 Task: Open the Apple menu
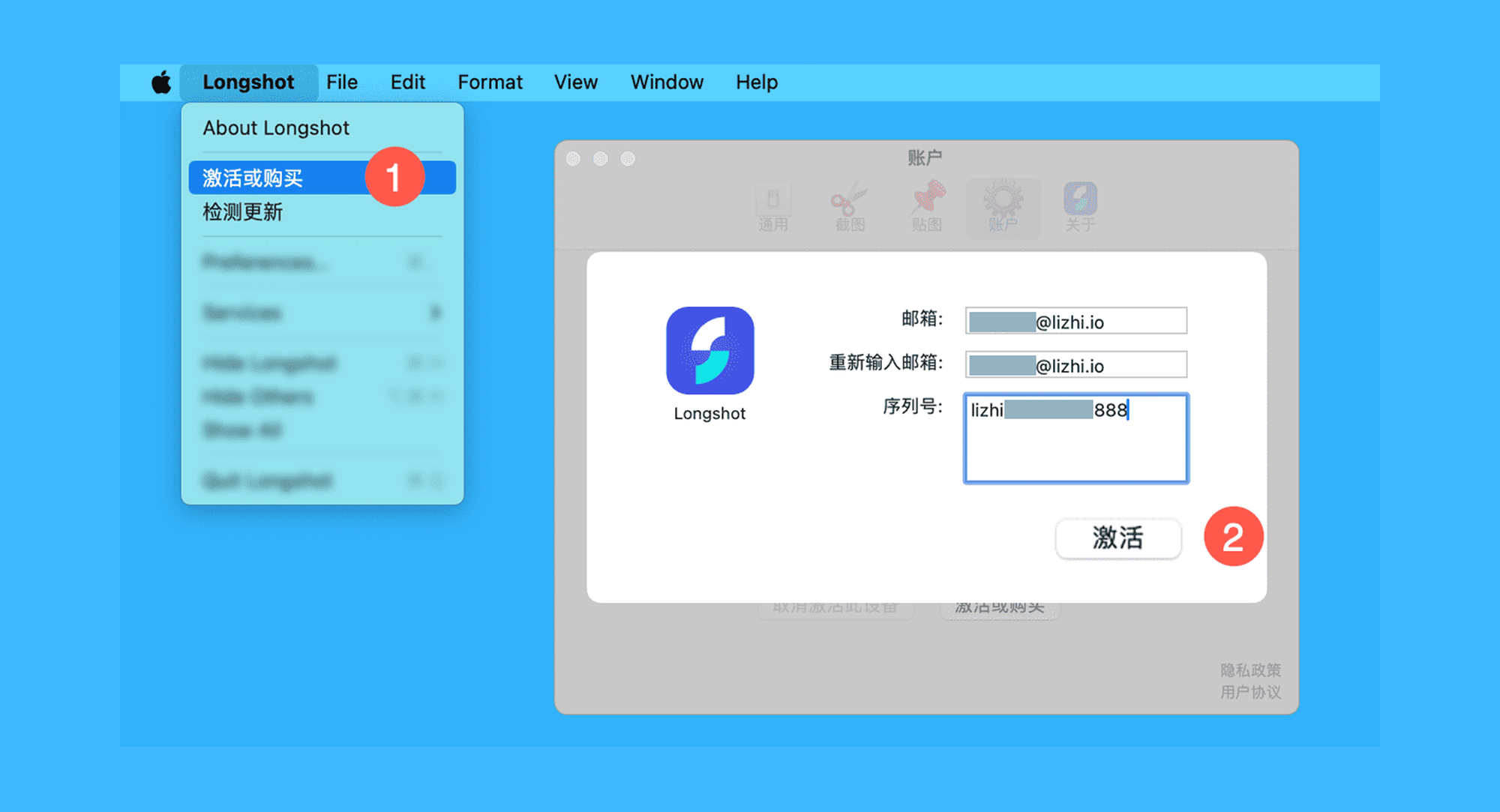click(161, 82)
